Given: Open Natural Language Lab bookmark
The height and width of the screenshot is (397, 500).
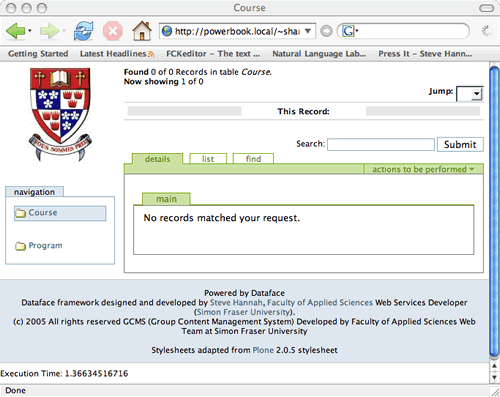Looking at the screenshot, I should pyautogui.click(x=319, y=54).
